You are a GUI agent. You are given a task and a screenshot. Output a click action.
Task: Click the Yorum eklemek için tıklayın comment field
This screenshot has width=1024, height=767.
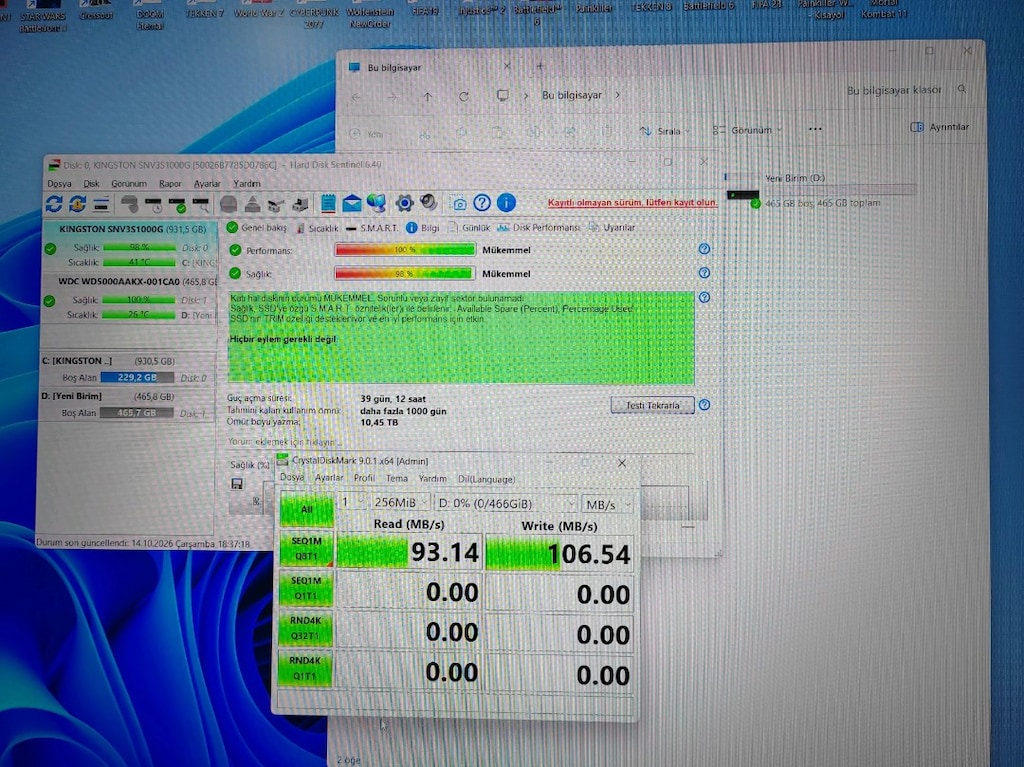coord(285,442)
